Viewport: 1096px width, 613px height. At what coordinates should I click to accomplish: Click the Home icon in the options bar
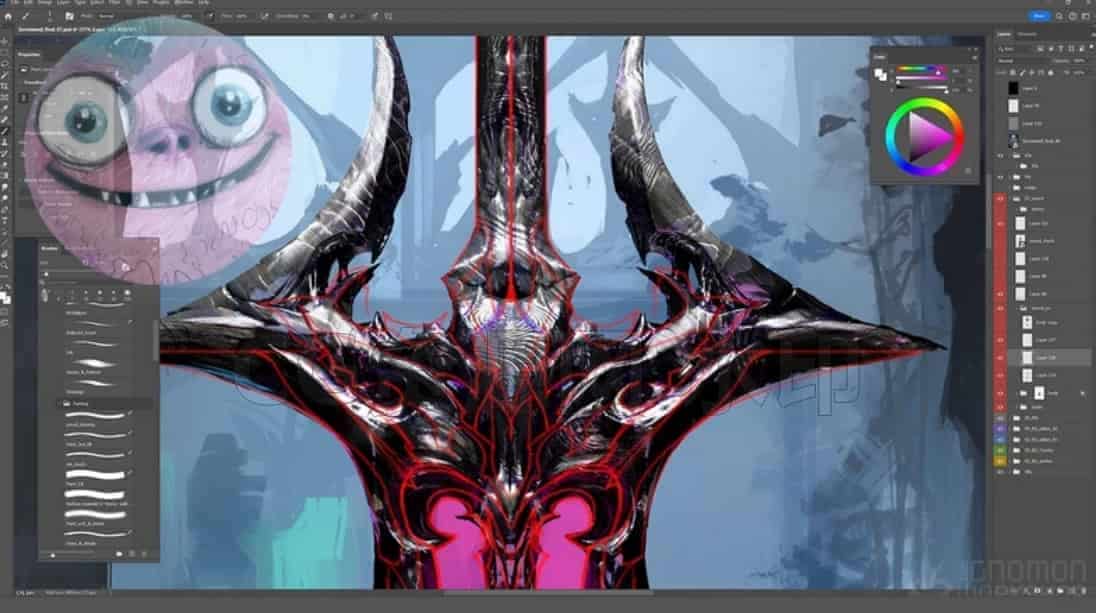point(8,16)
